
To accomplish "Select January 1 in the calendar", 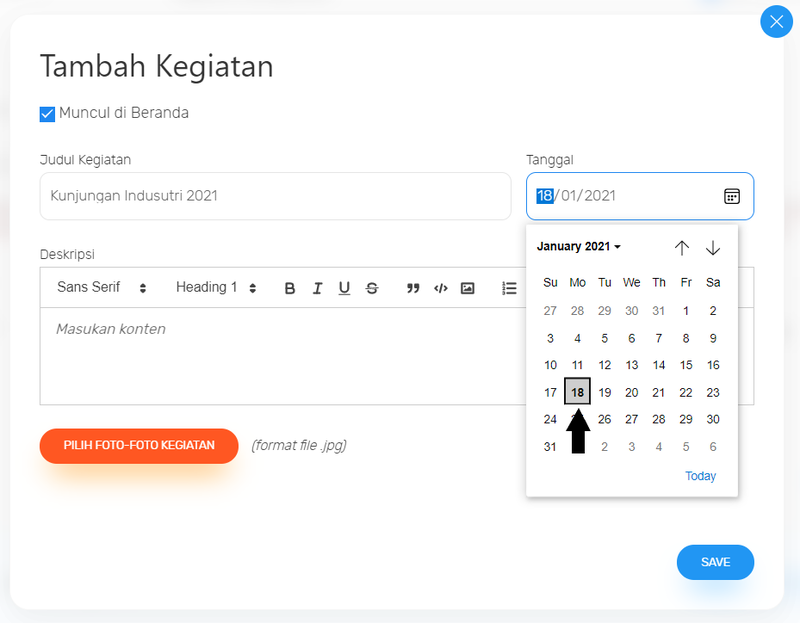I will click(686, 311).
